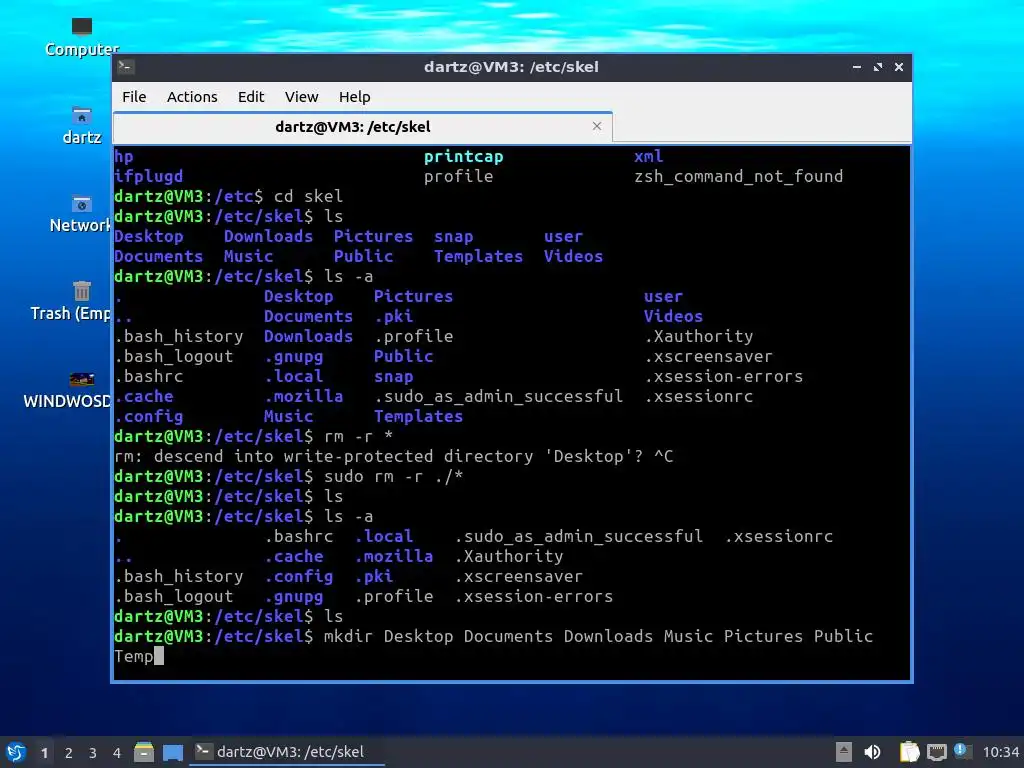Click the 10:34 panel clock

(x=1000, y=752)
